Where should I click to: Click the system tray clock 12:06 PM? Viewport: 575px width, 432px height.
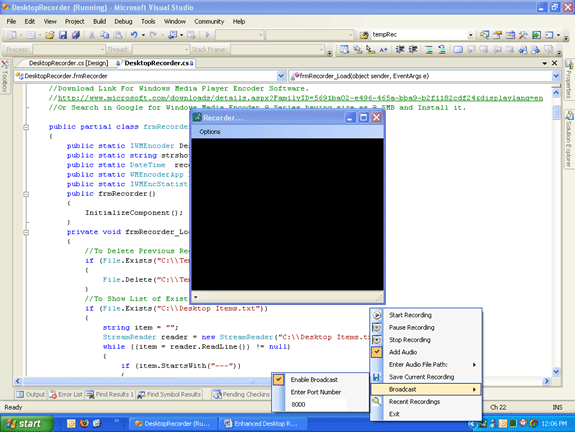(554, 424)
